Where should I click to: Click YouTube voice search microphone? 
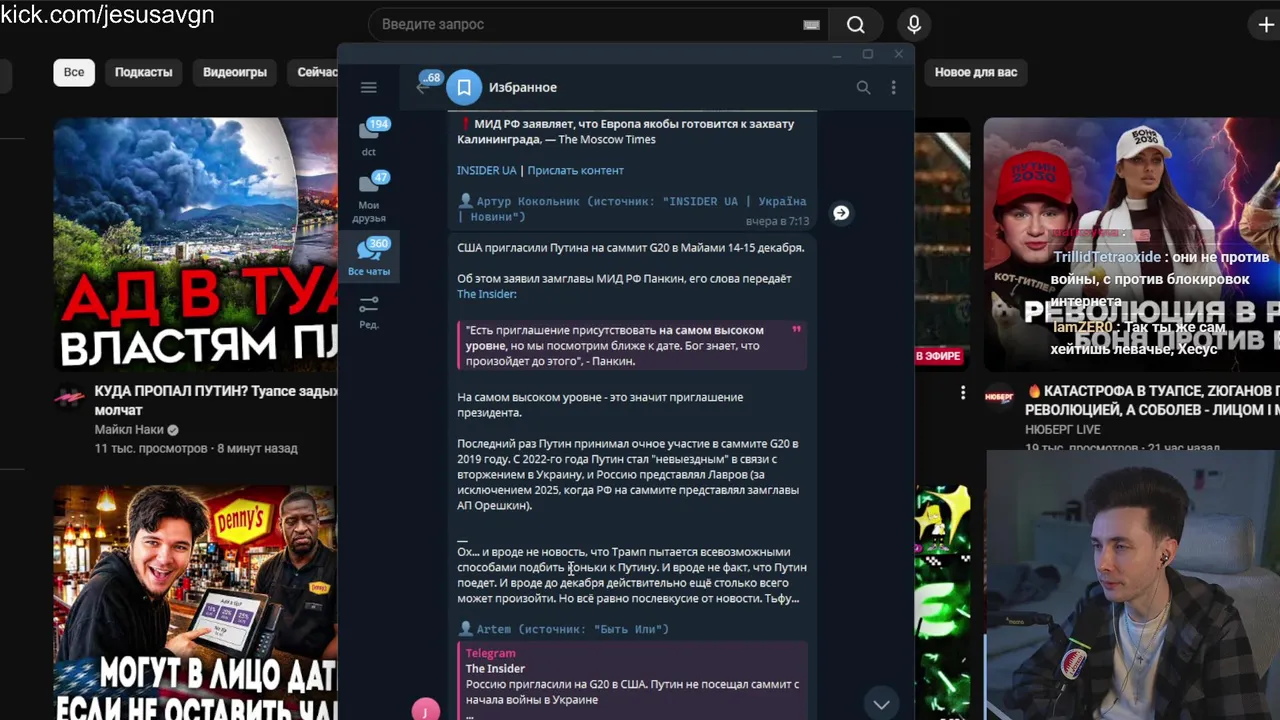pyautogui.click(x=914, y=24)
